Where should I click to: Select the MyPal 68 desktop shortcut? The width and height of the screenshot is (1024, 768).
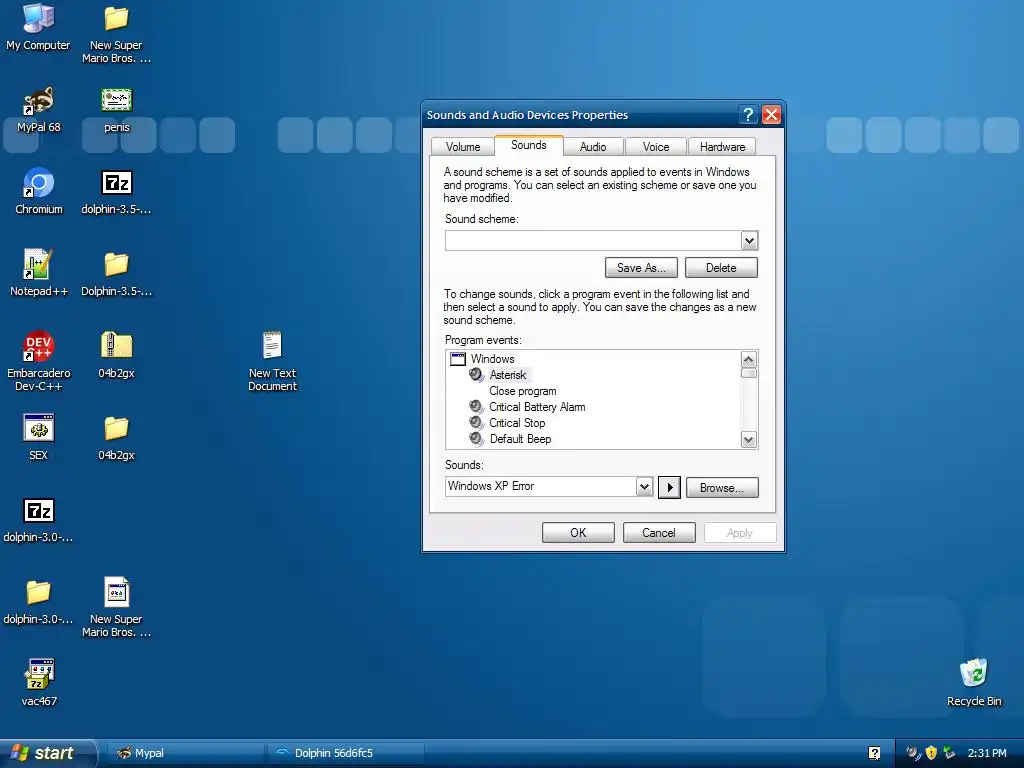click(39, 110)
